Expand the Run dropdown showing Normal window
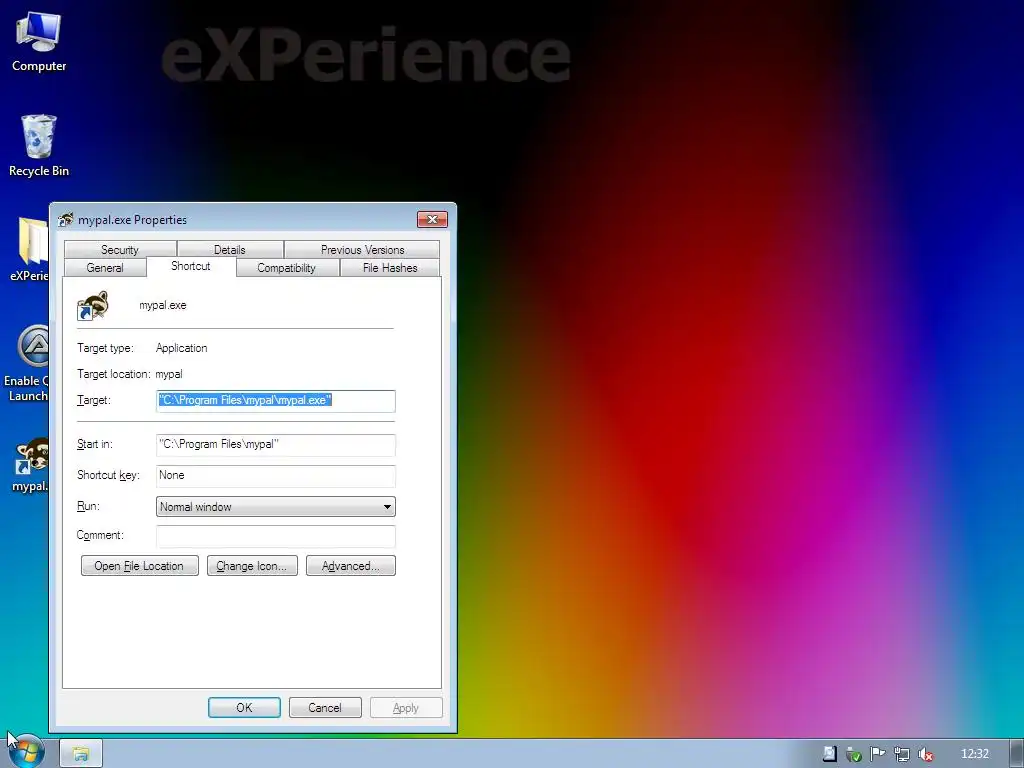Image resolution: width=1024 pixels, height=768 pixels. tap(276, 507)
